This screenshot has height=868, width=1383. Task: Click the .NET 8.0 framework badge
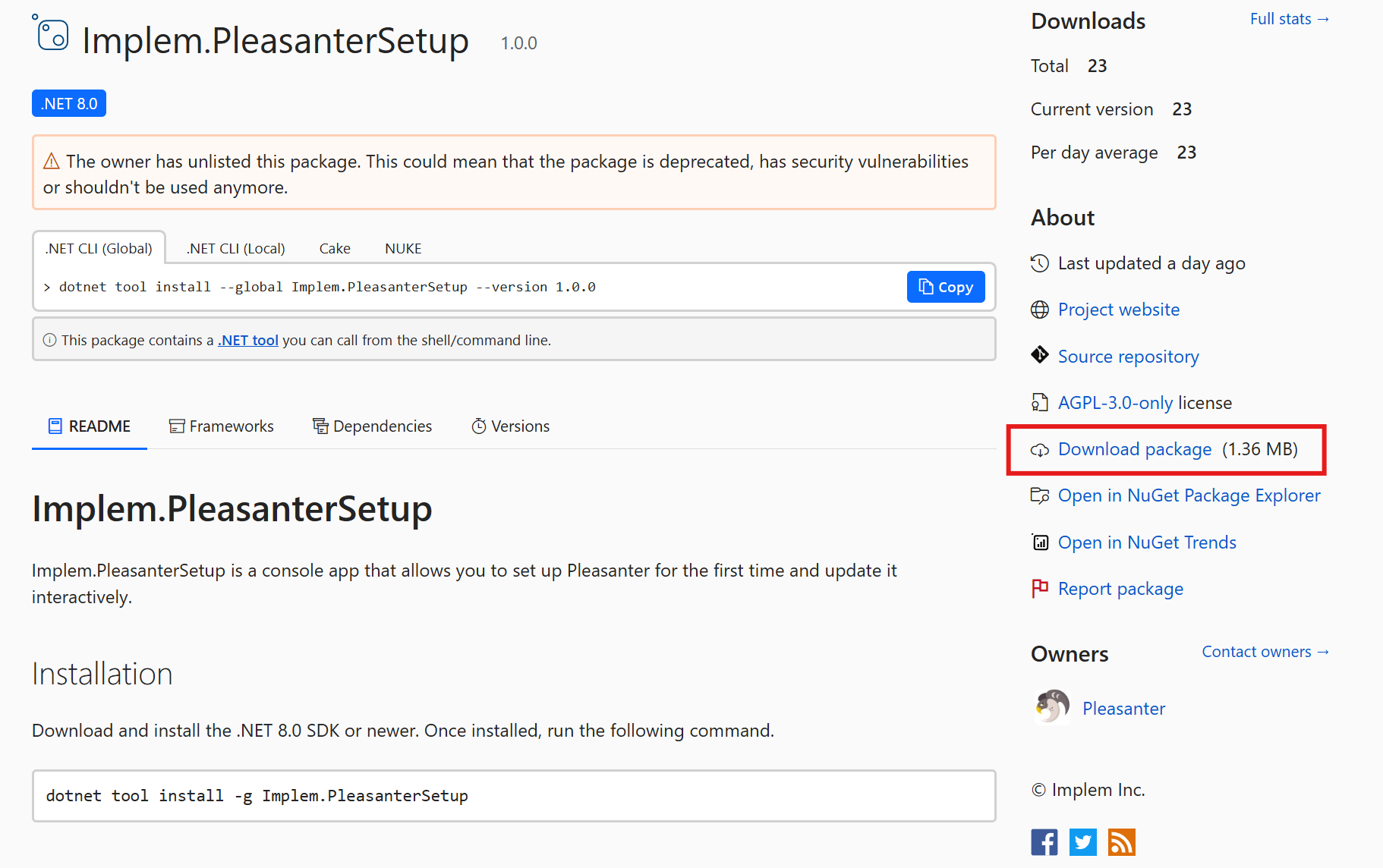(69, 103)
